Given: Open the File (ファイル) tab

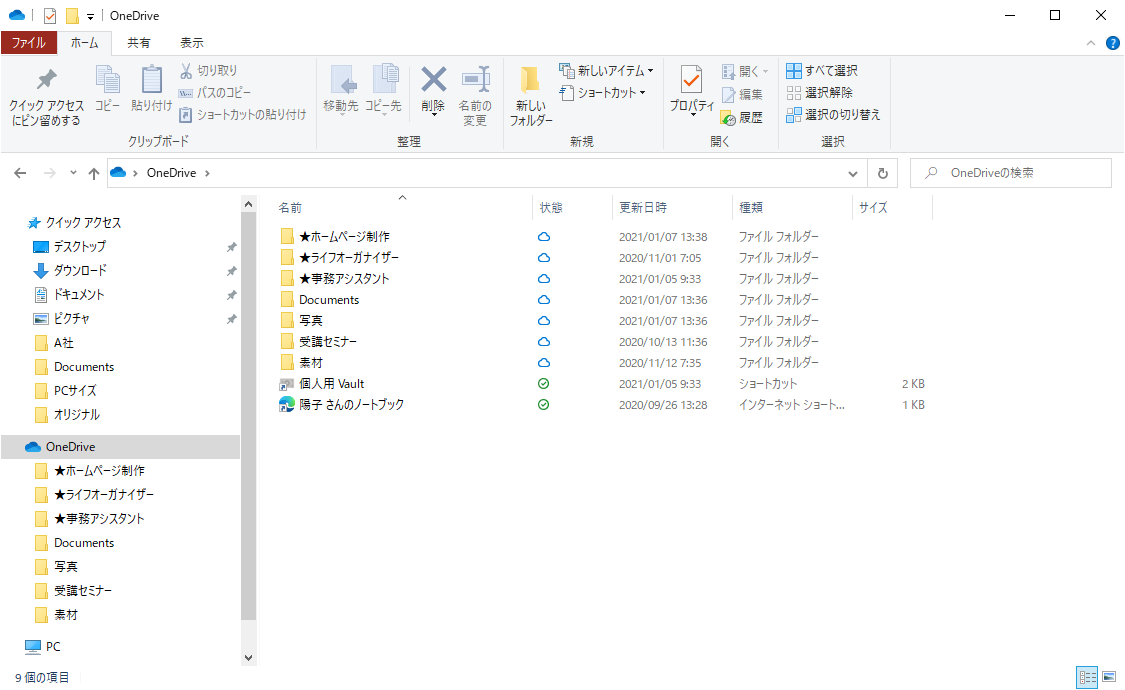Looking at the screenshot, I should (29, 43).
